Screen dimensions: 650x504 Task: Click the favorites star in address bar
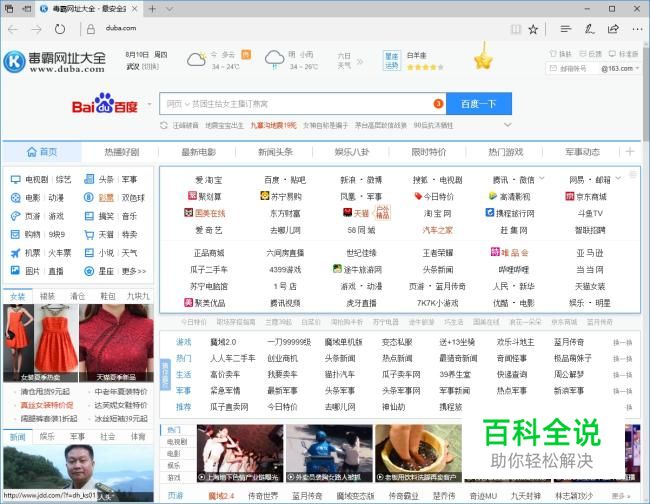[533, 29]
